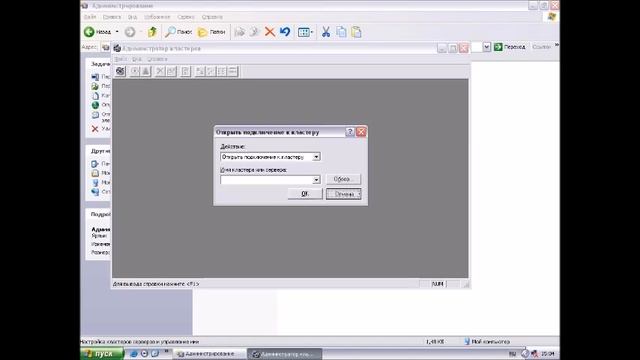Click the refresh page icon in Cluster Administrator toolbar
Viewport: 640px width, 360px height.
click(x=185, y=71)
